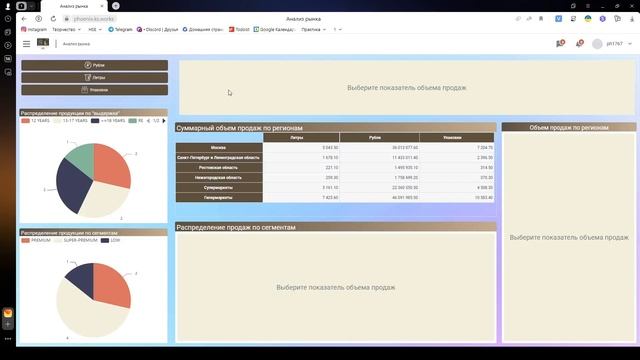This screenshot has width=640, height=360.
Task: Sort table by the Литры column header
Action: (x=301, y=138)
